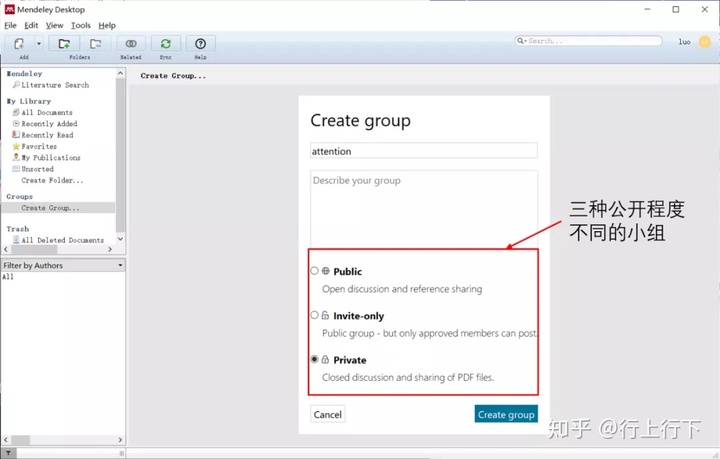720x459 pixels.
Task: Click sidebar scroll up arrow
Action: click(120, 73)
